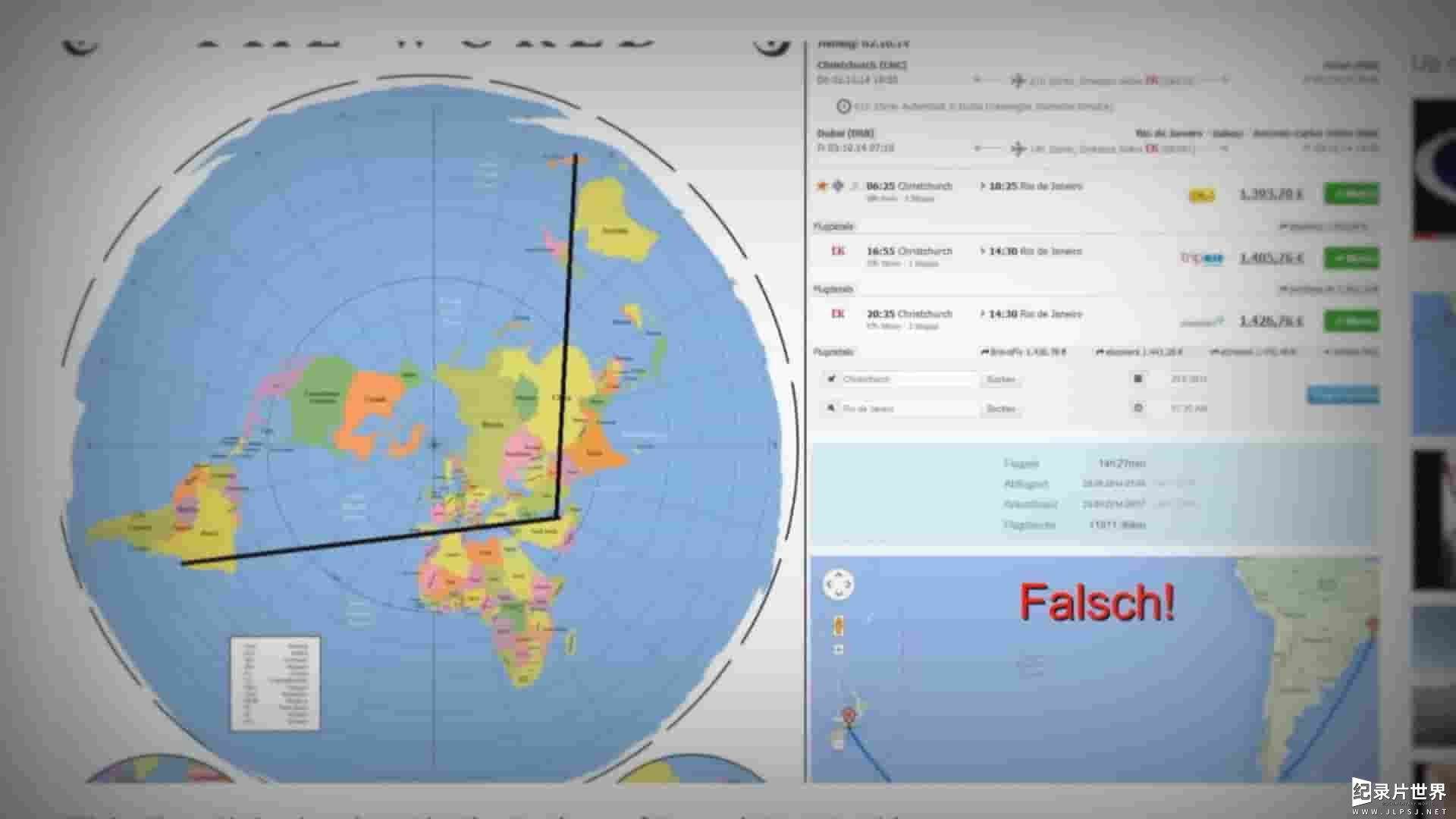The width and height of the screenshot is (1456, 819).
Task: Click the legend box on the flat world map
Action: pos(275,683)
